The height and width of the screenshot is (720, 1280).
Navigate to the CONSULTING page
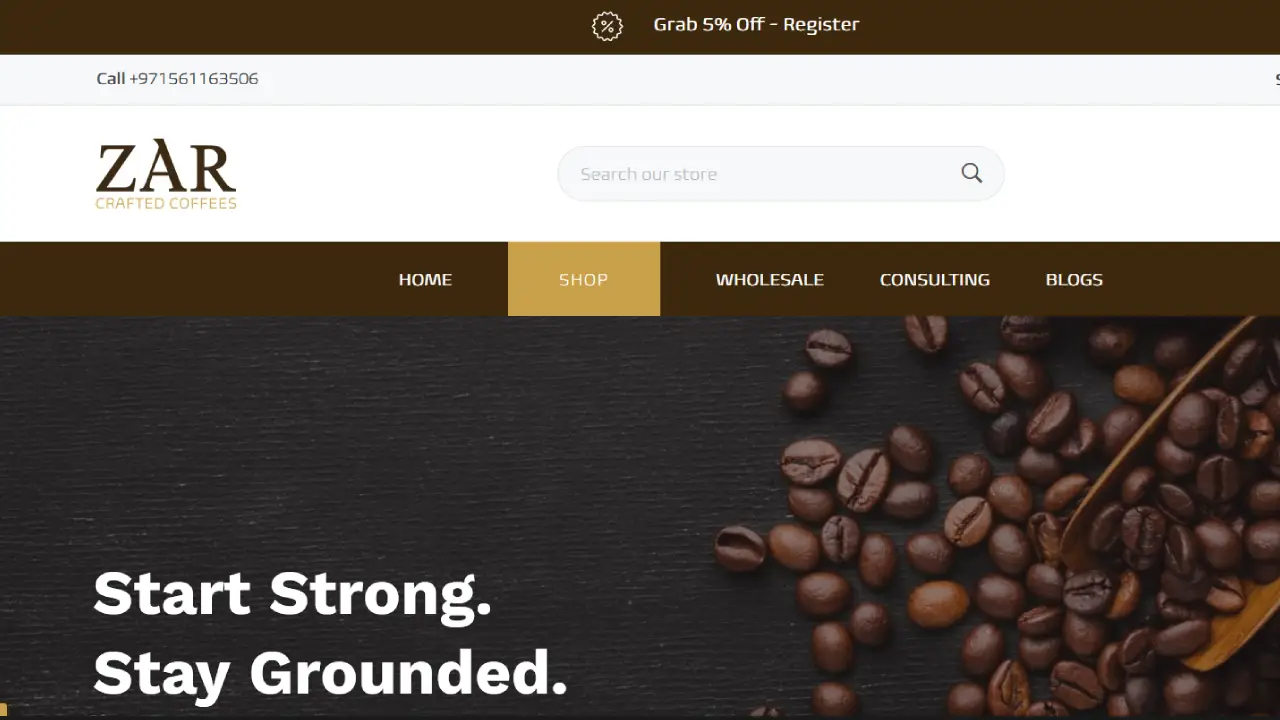(935, 280)
